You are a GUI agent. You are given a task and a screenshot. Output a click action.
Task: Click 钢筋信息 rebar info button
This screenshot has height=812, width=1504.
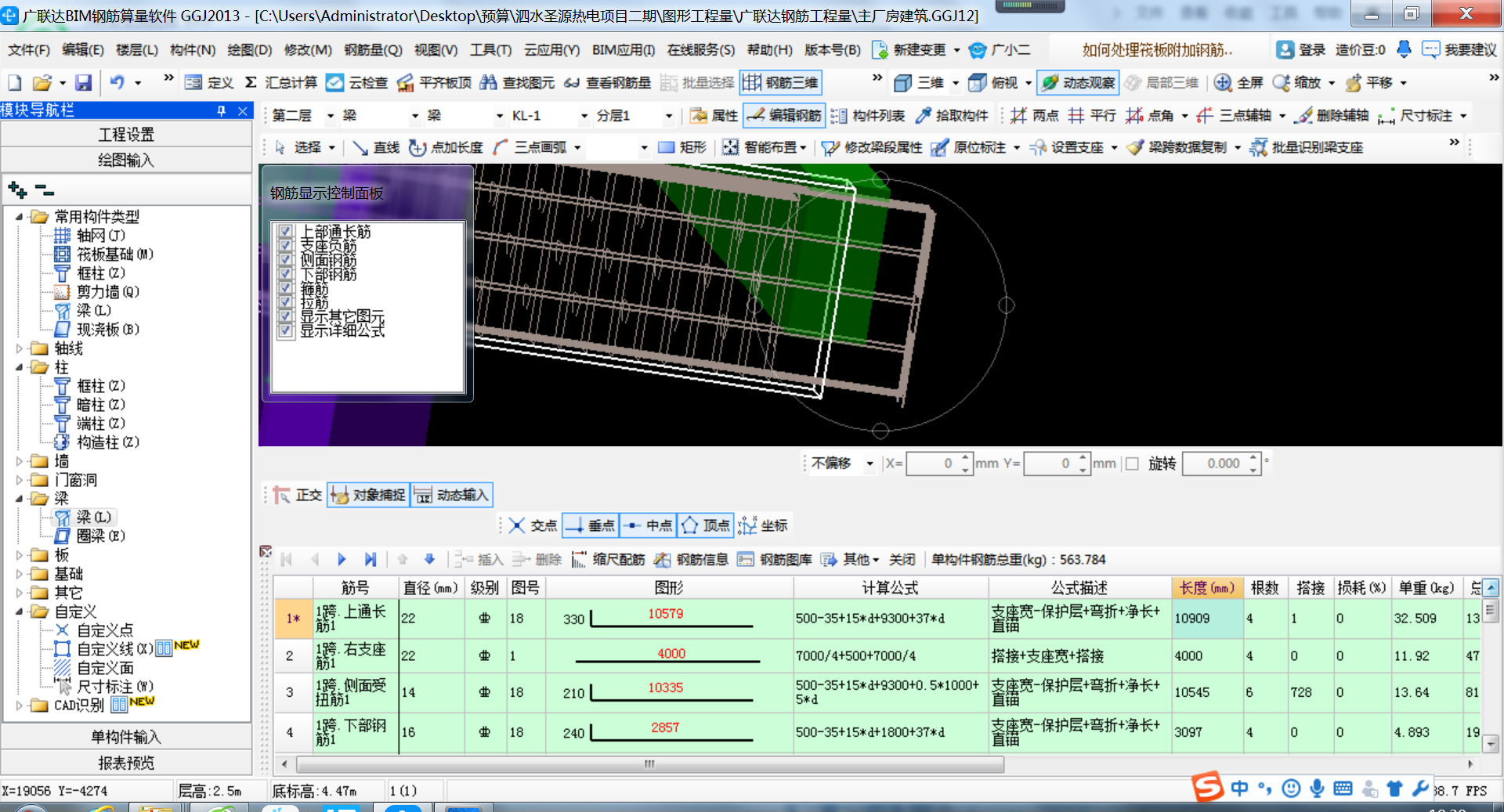(692, 559)
